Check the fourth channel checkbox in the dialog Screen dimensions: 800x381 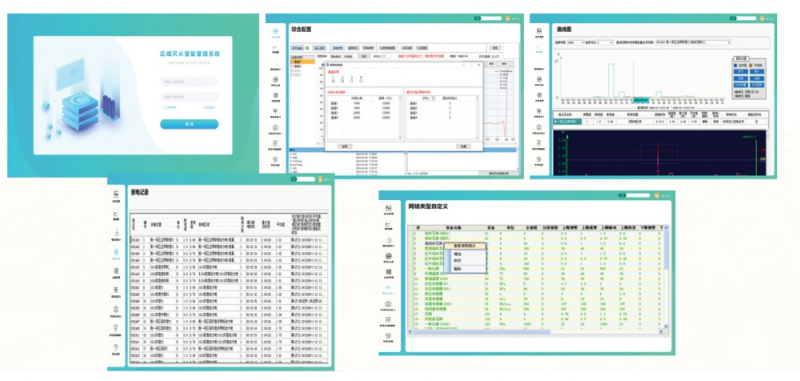click(x=361, y=80)
